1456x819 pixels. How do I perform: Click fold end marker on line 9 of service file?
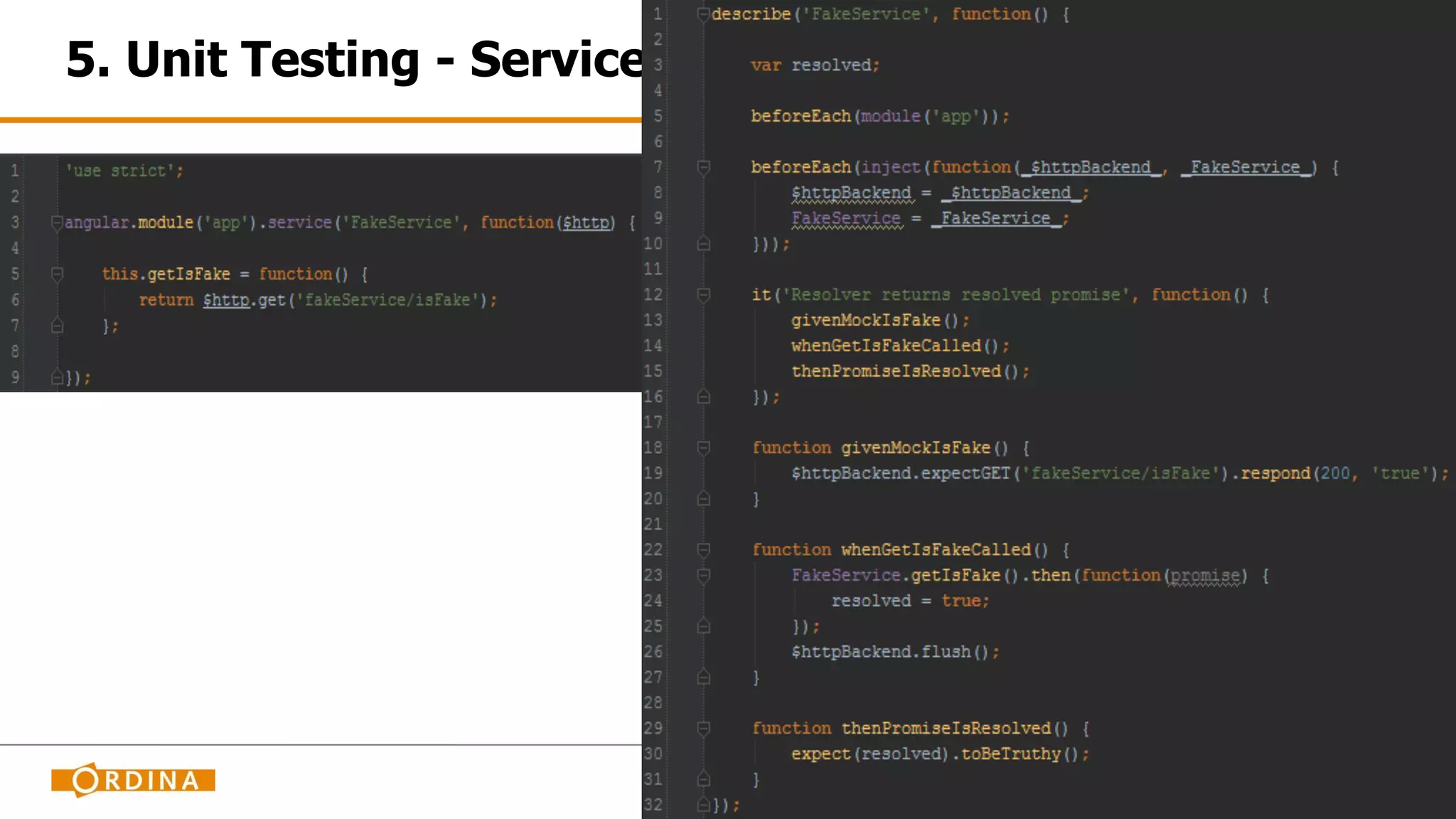[x=57, y=378]
